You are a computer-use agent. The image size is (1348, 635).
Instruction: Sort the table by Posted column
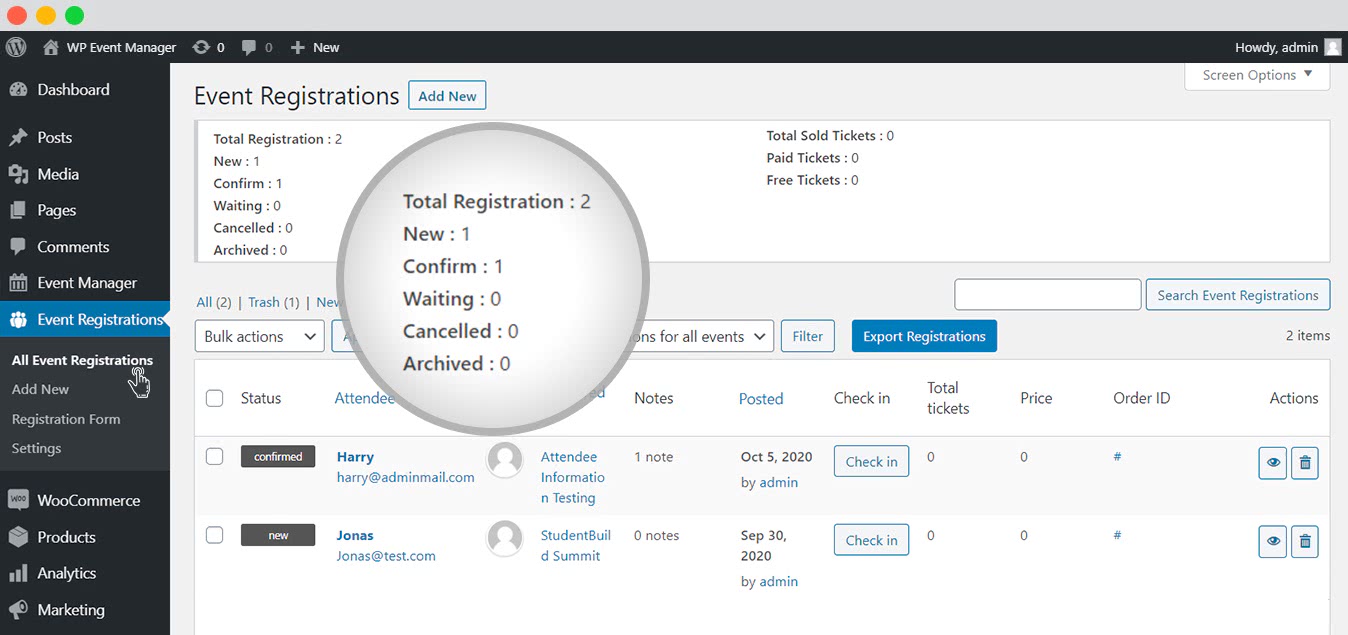click(x=760, y=398)
